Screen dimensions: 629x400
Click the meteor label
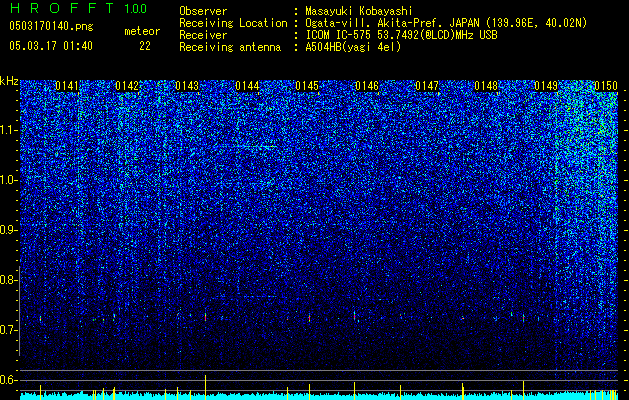[142, 31]
